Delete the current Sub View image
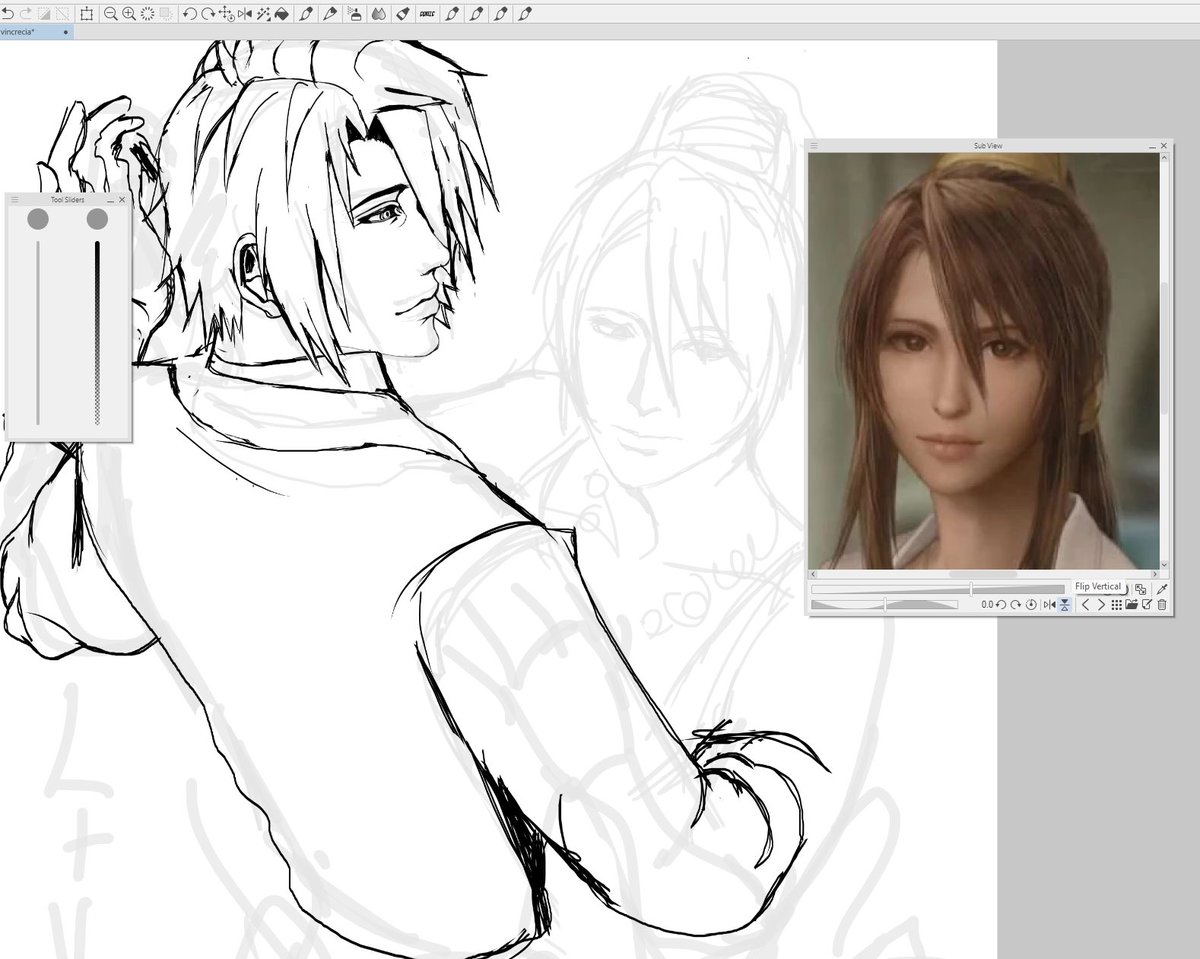The image size is (1200, 959). 1162,604
